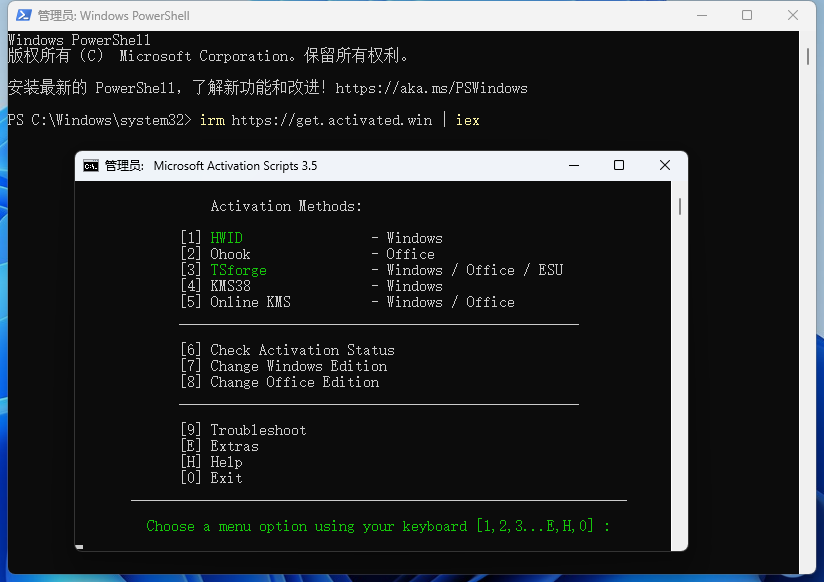Close the Windows PowerShell window
The image size is (824, 582).
(x=793, y=16)
